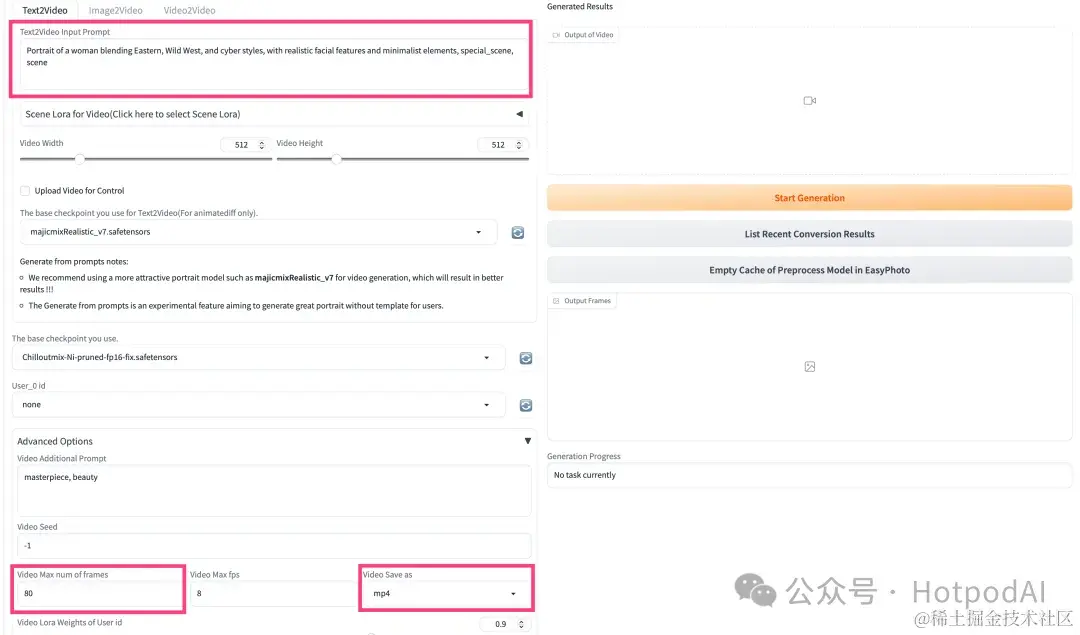Open the majicmixRealistic_v7.safetensors dropdown
The image size is (1080, 635).
[258, 232]
